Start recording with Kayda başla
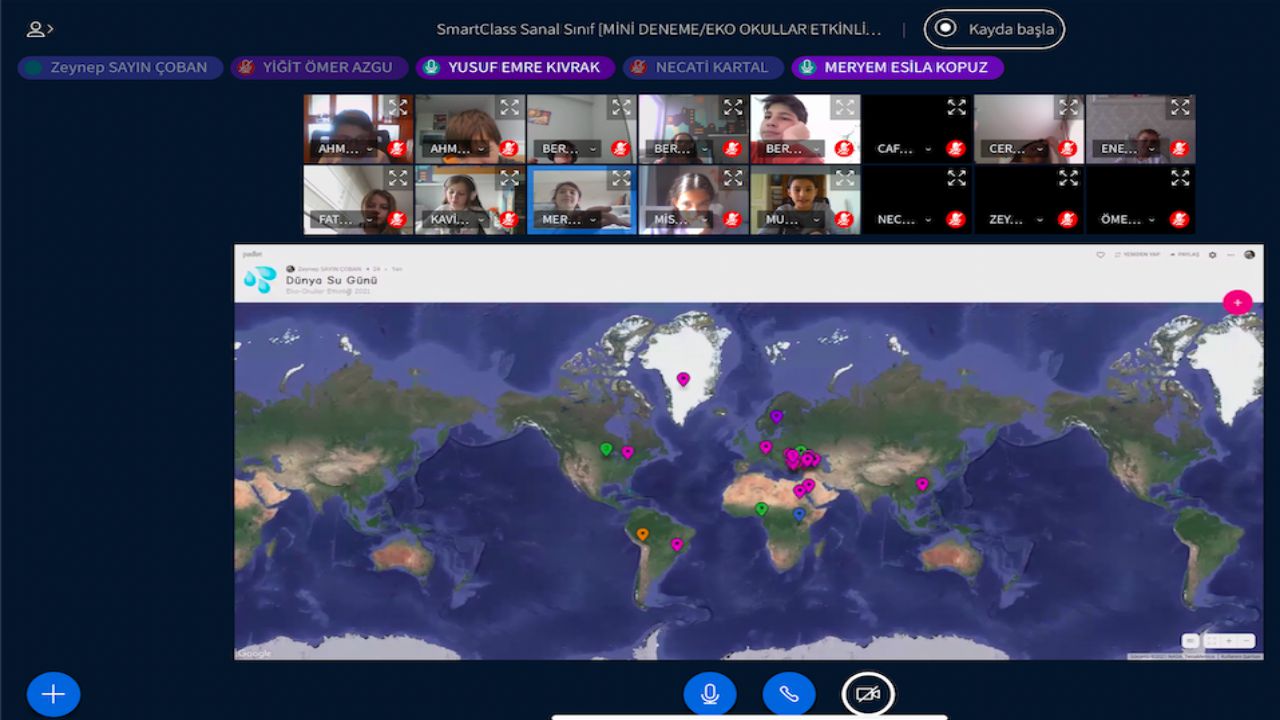This screenshot has height=720, width=1280. (x=994, y=29)
